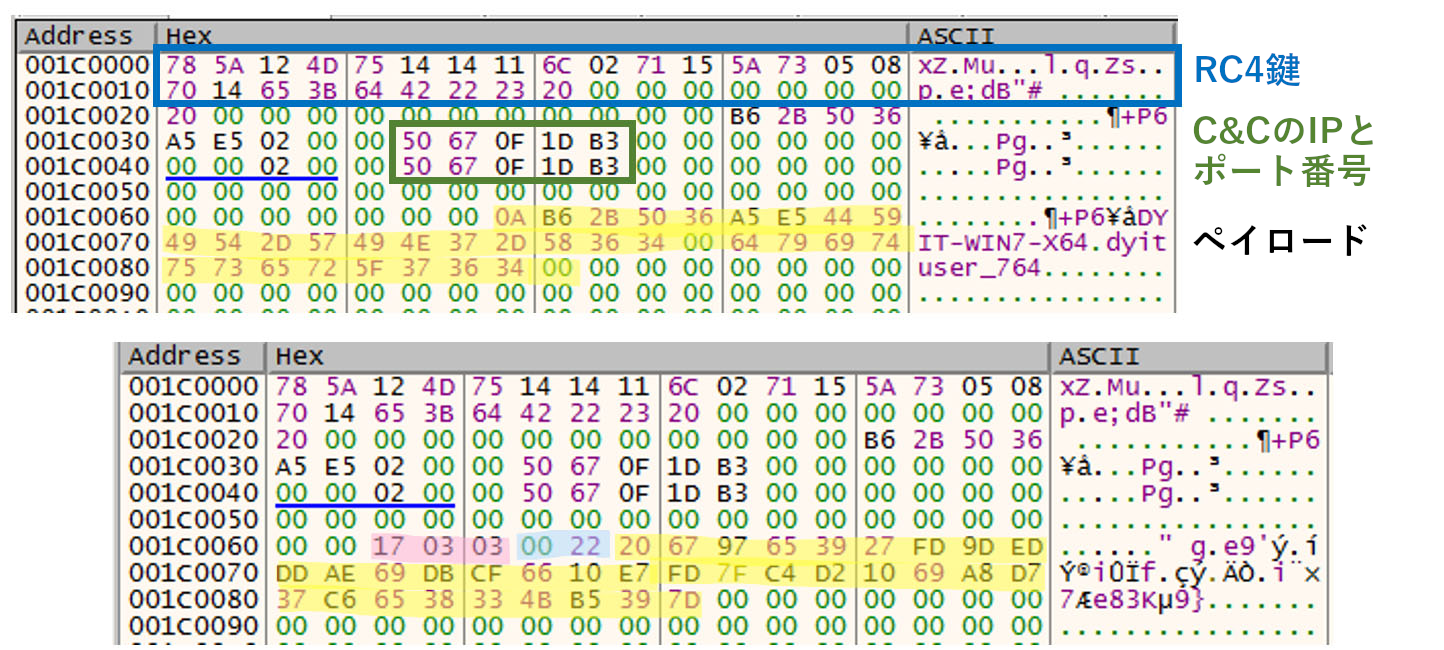This screenshot has height=650, width=1444.
Task: Select the blue RC4鍵 annotation label
Action: click(x=1247, y=72)
